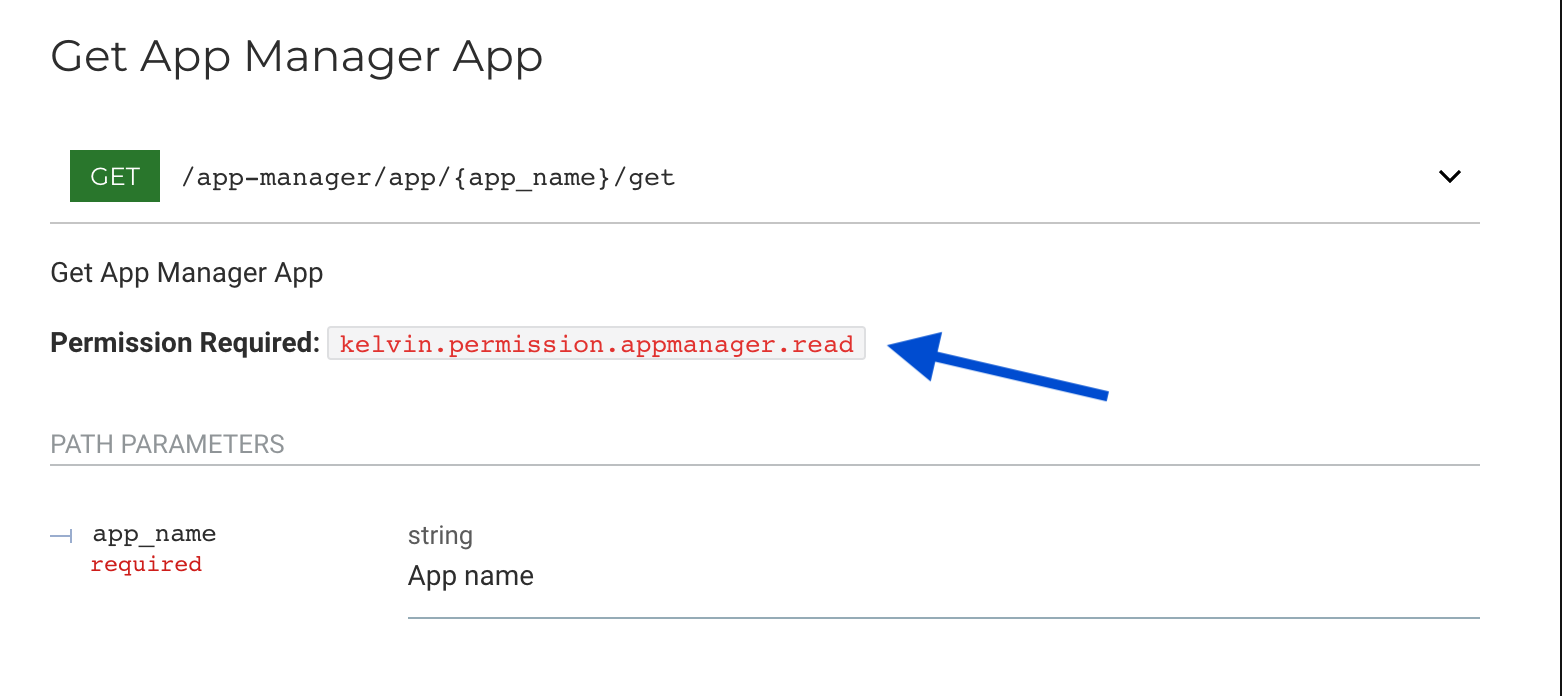Click the chevron at the right of endpoint bar
1562x696 pixels.
[1449, 176]
